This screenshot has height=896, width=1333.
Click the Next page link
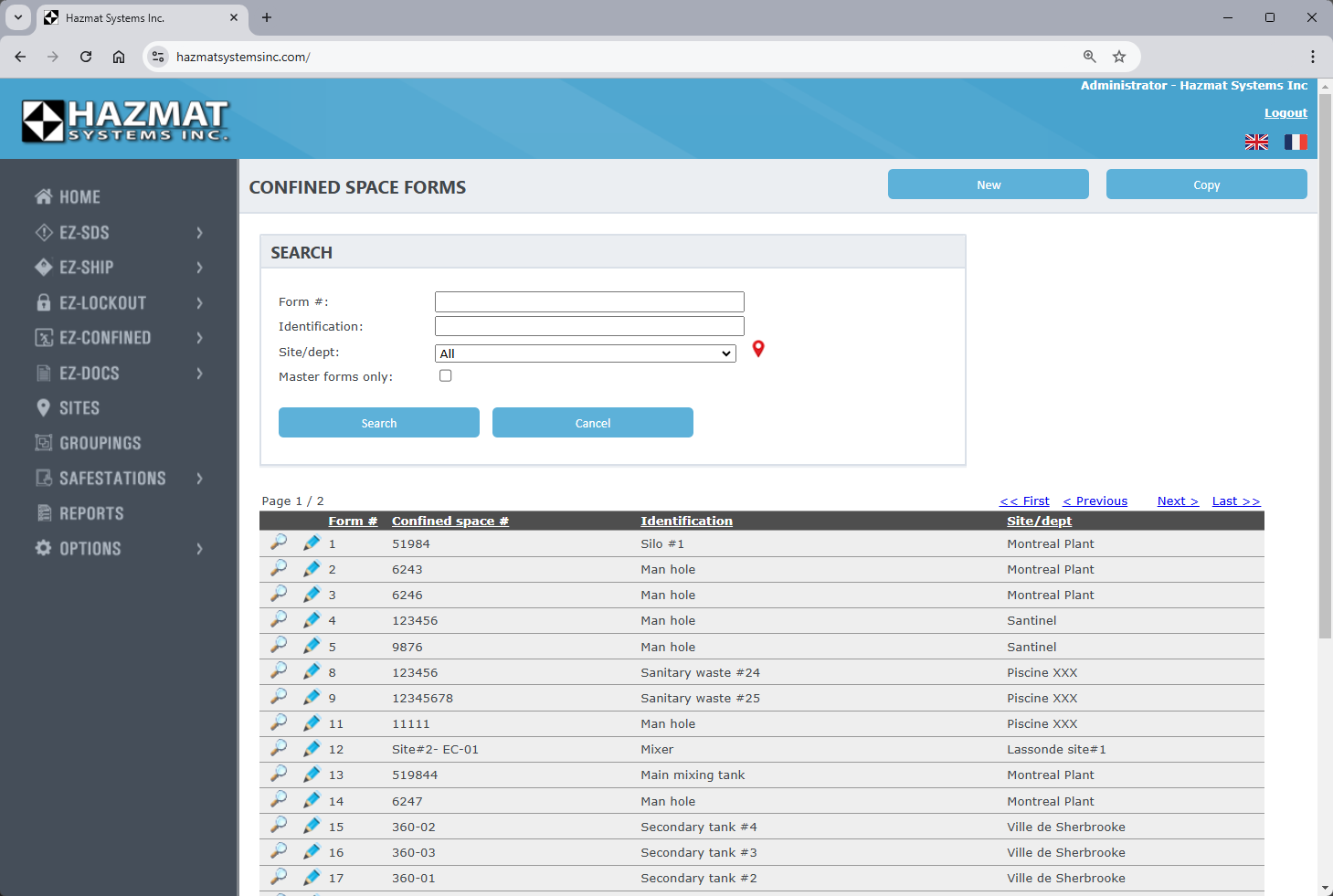point(1177,501)
